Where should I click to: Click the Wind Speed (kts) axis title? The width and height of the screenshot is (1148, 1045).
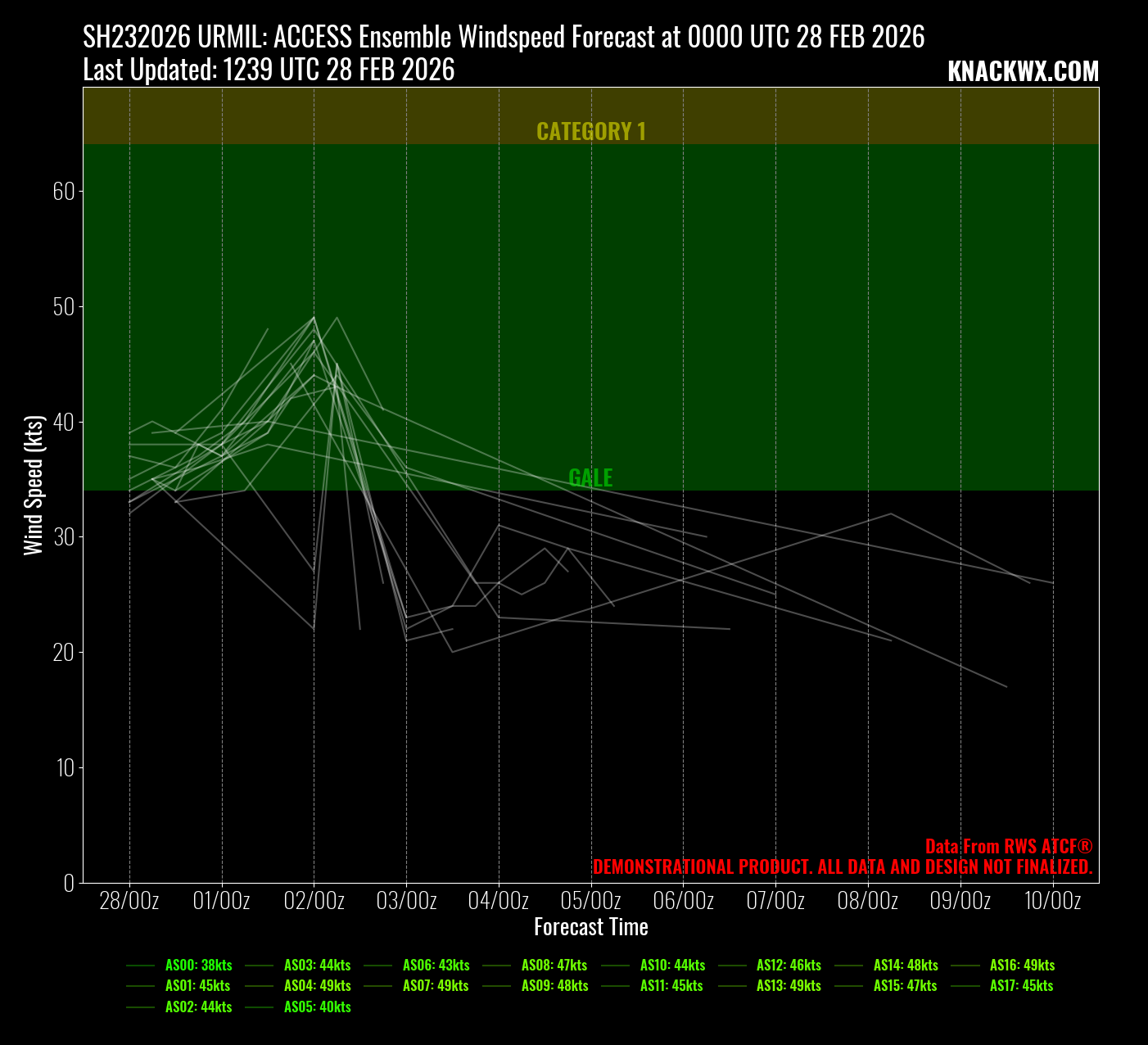click(x=34, y=485)
